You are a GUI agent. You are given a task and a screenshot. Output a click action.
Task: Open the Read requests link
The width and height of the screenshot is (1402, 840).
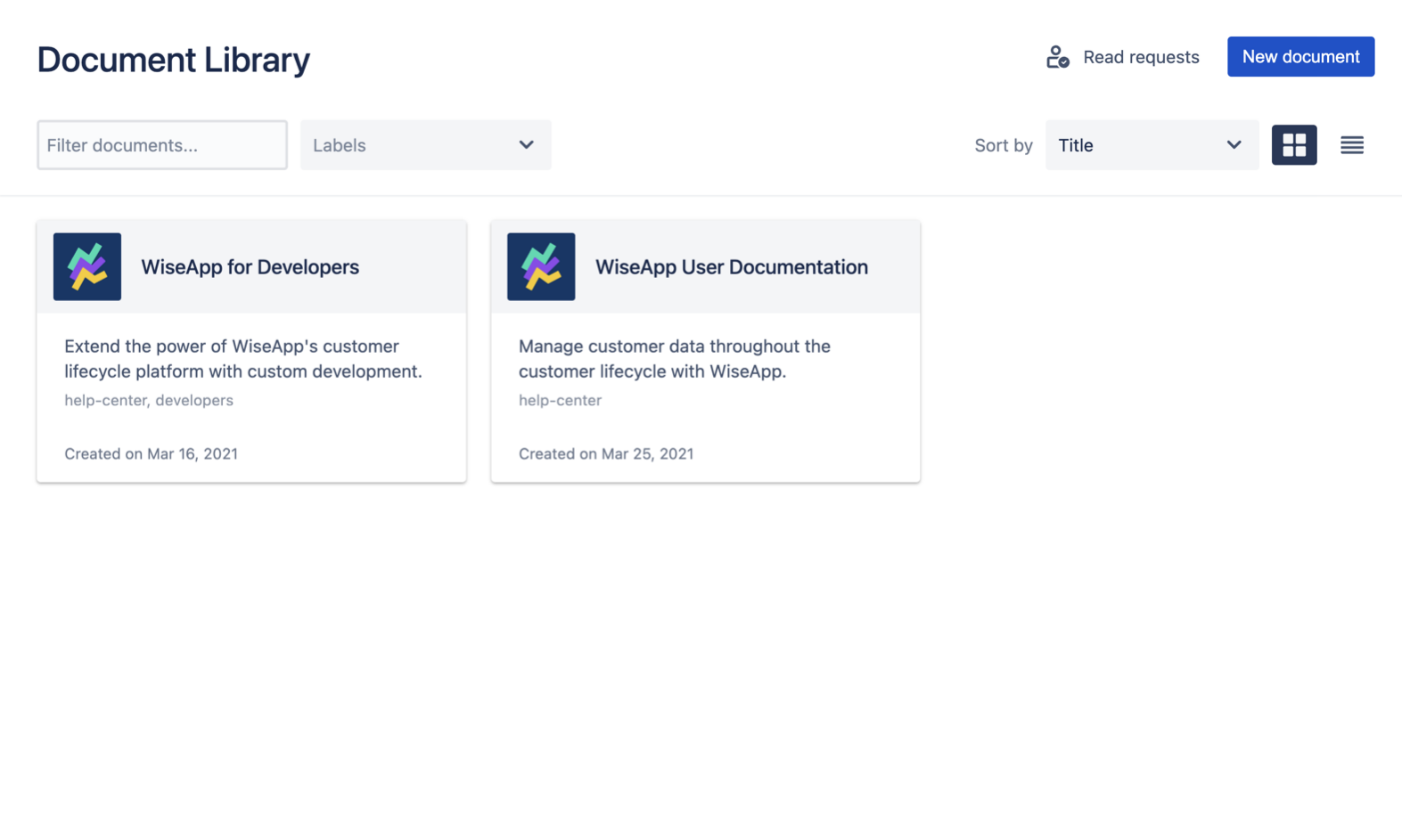click(x=1140, y=57)
